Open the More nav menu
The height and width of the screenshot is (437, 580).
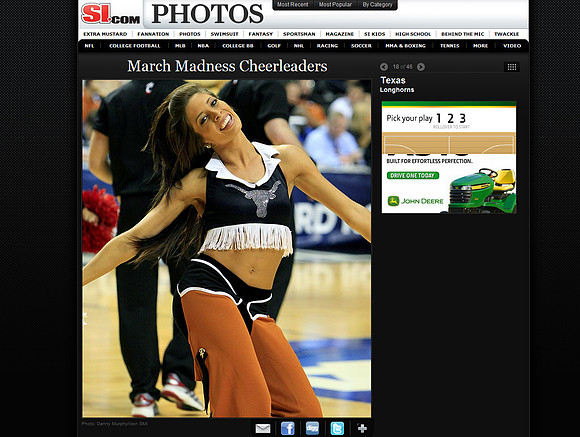click(x=480, y=46)
